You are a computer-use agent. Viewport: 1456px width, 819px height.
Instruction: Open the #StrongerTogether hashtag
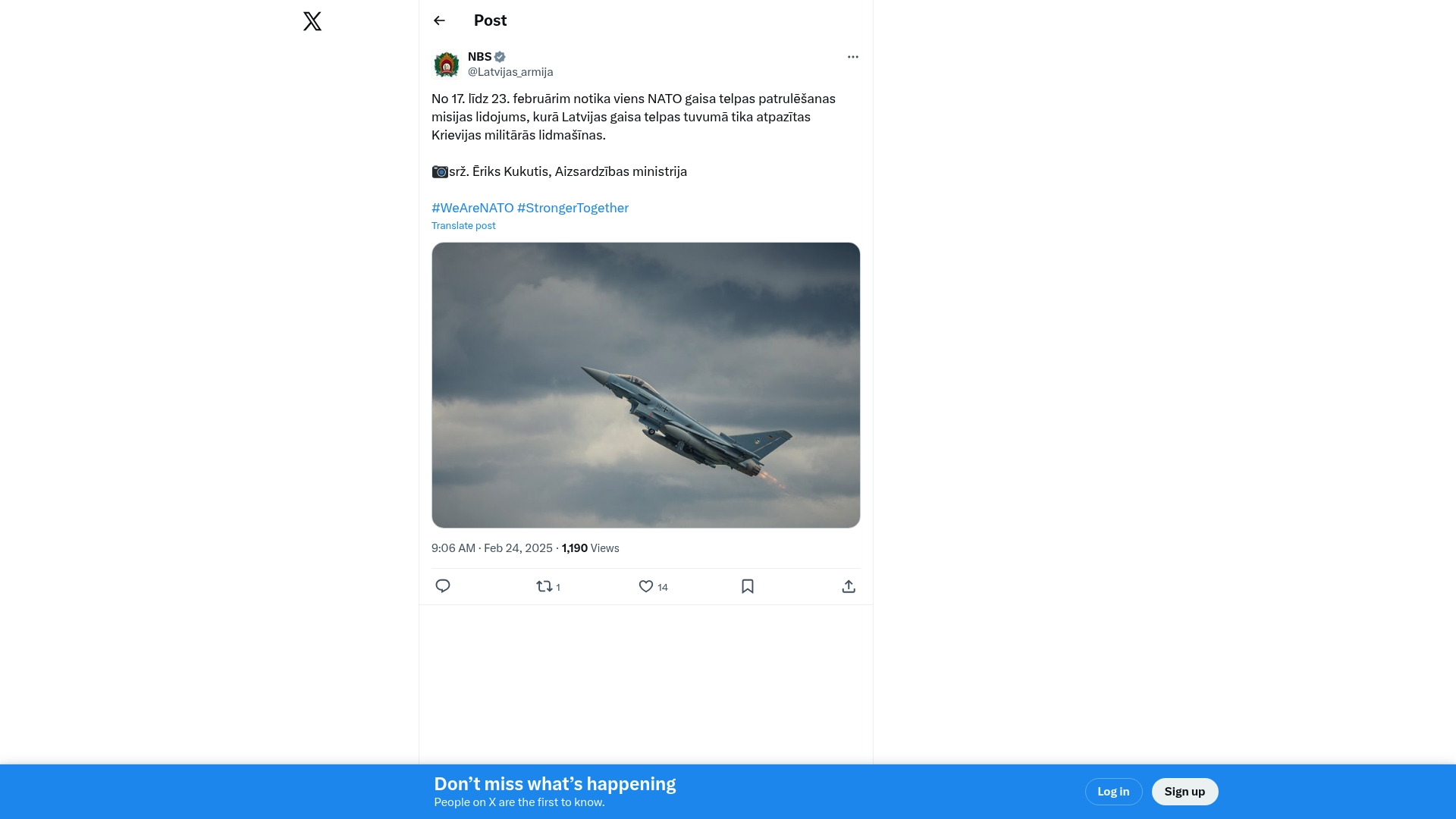[573, 208]
